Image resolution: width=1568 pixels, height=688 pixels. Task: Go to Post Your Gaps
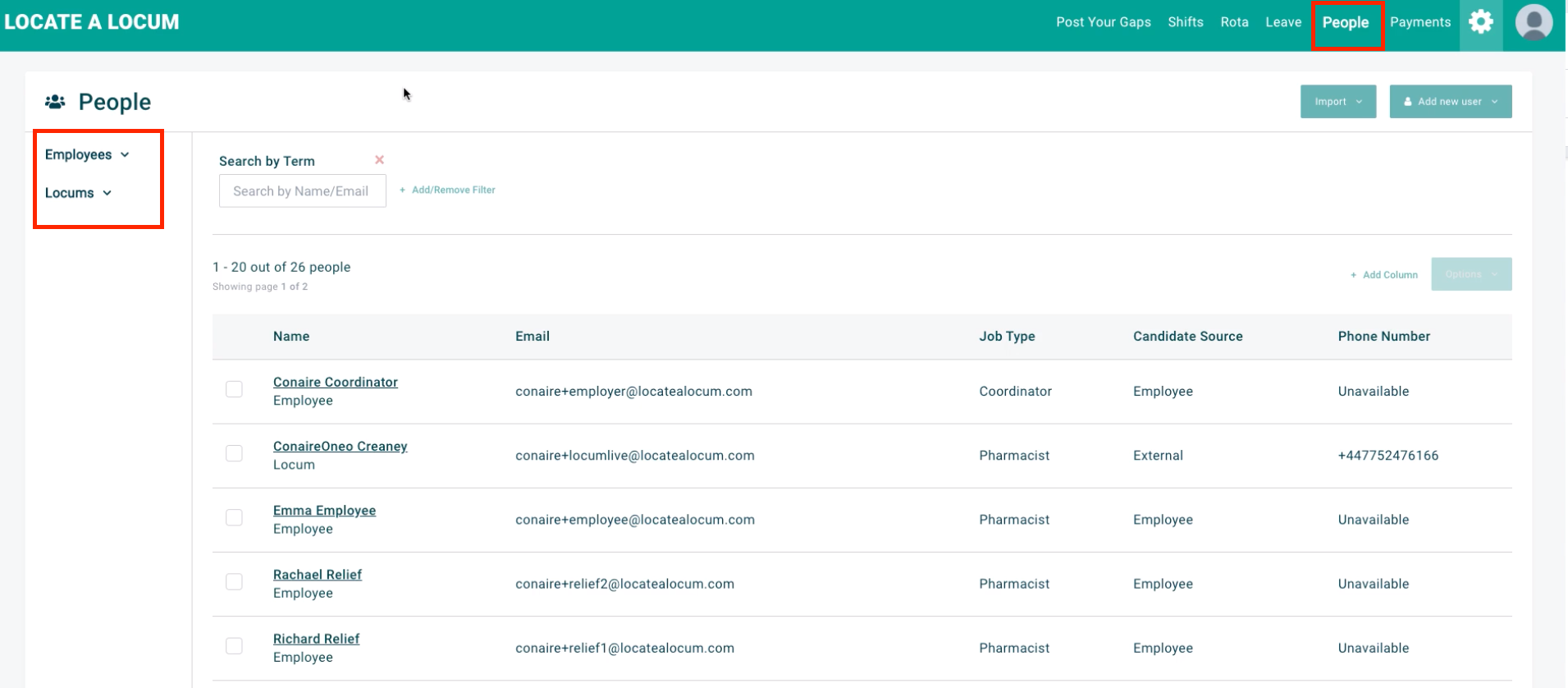point(1104,22)
